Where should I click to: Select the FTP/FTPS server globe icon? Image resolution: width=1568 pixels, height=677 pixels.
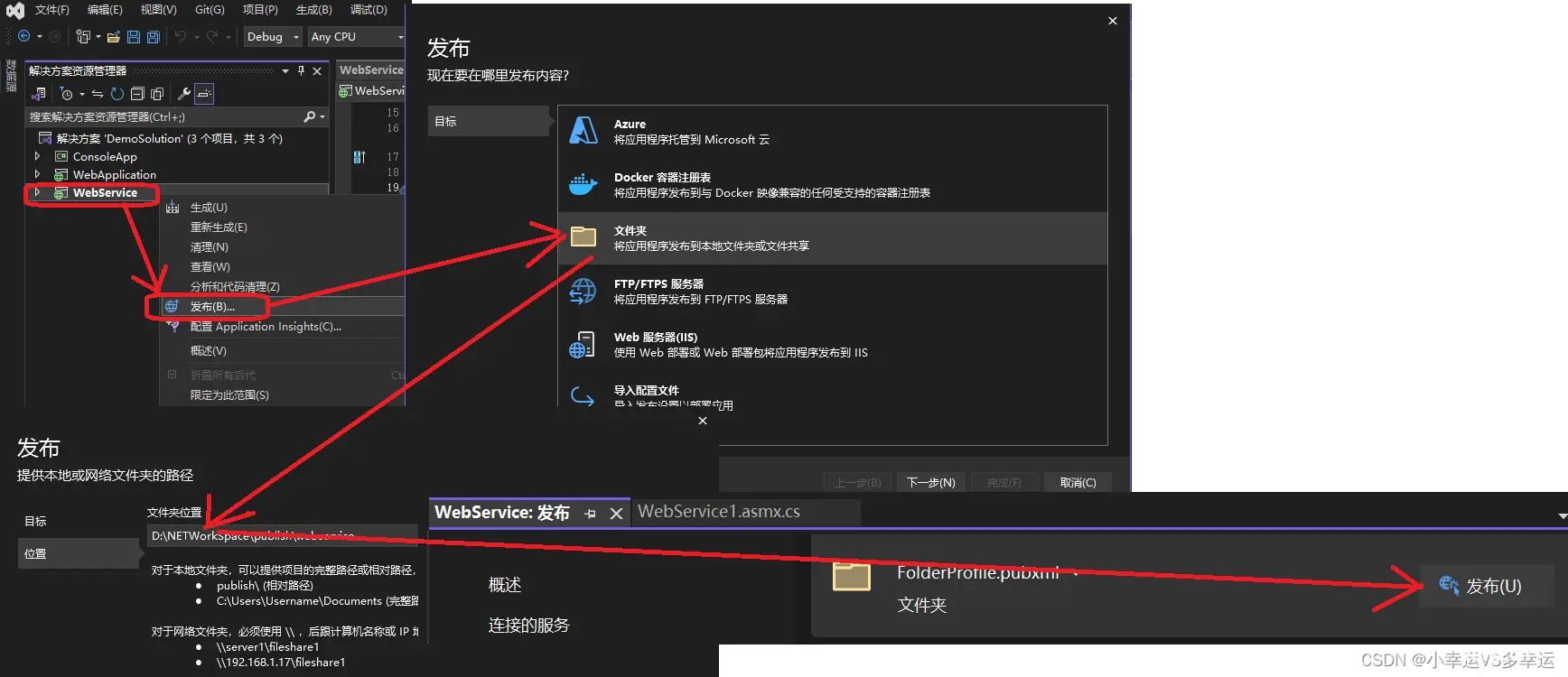pos(583,291)
